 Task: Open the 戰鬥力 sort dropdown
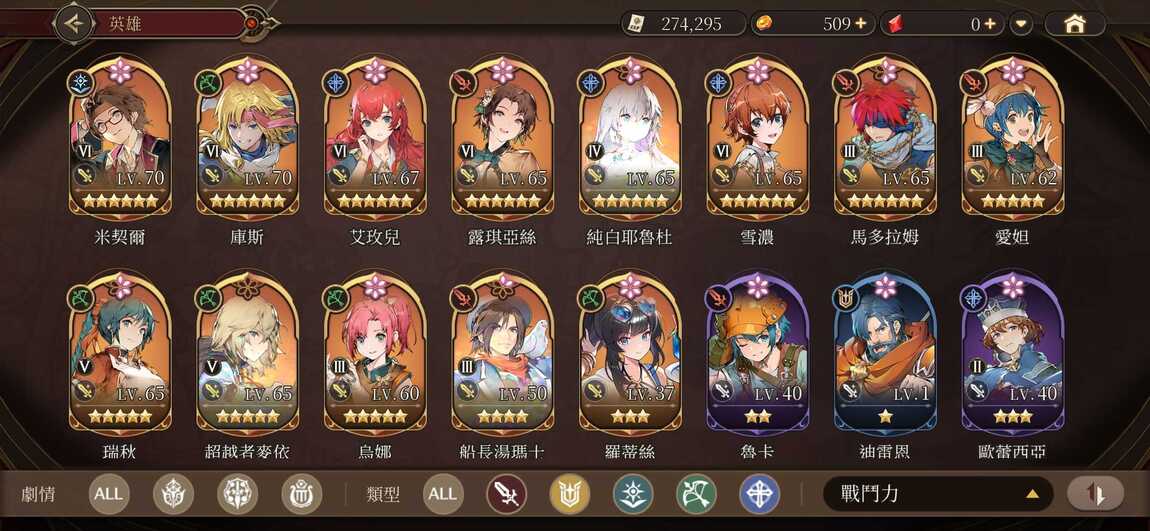(938, 494)
